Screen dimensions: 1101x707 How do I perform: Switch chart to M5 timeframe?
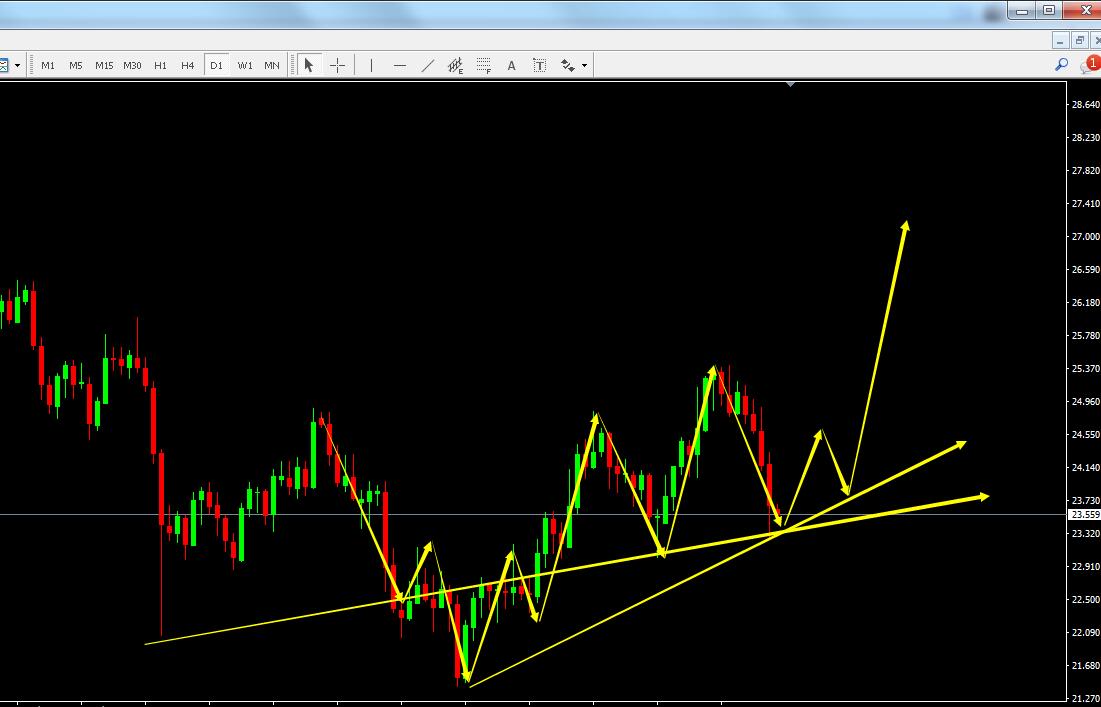76,65
